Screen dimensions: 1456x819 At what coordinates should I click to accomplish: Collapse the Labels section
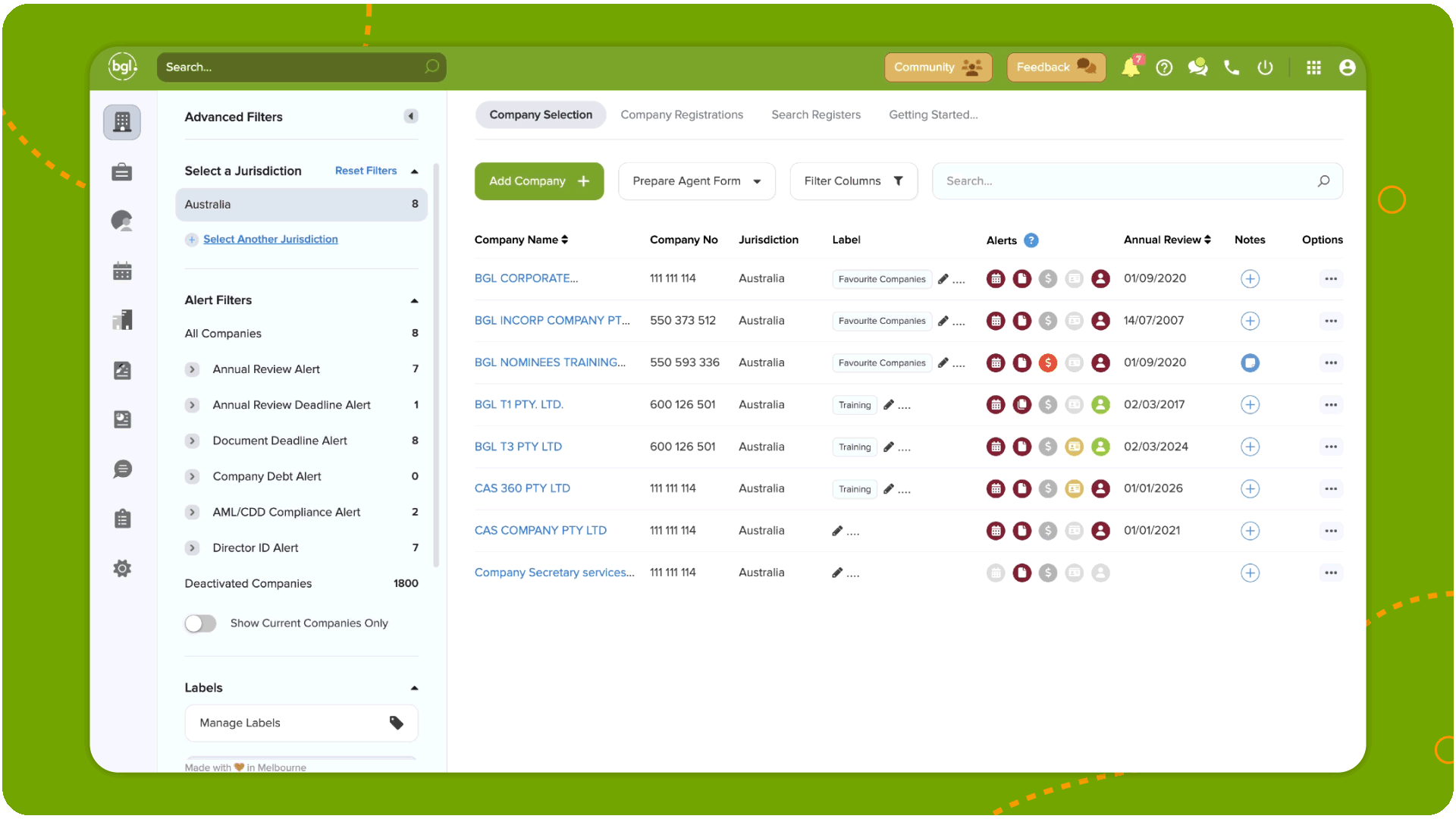tap(414, 689)
